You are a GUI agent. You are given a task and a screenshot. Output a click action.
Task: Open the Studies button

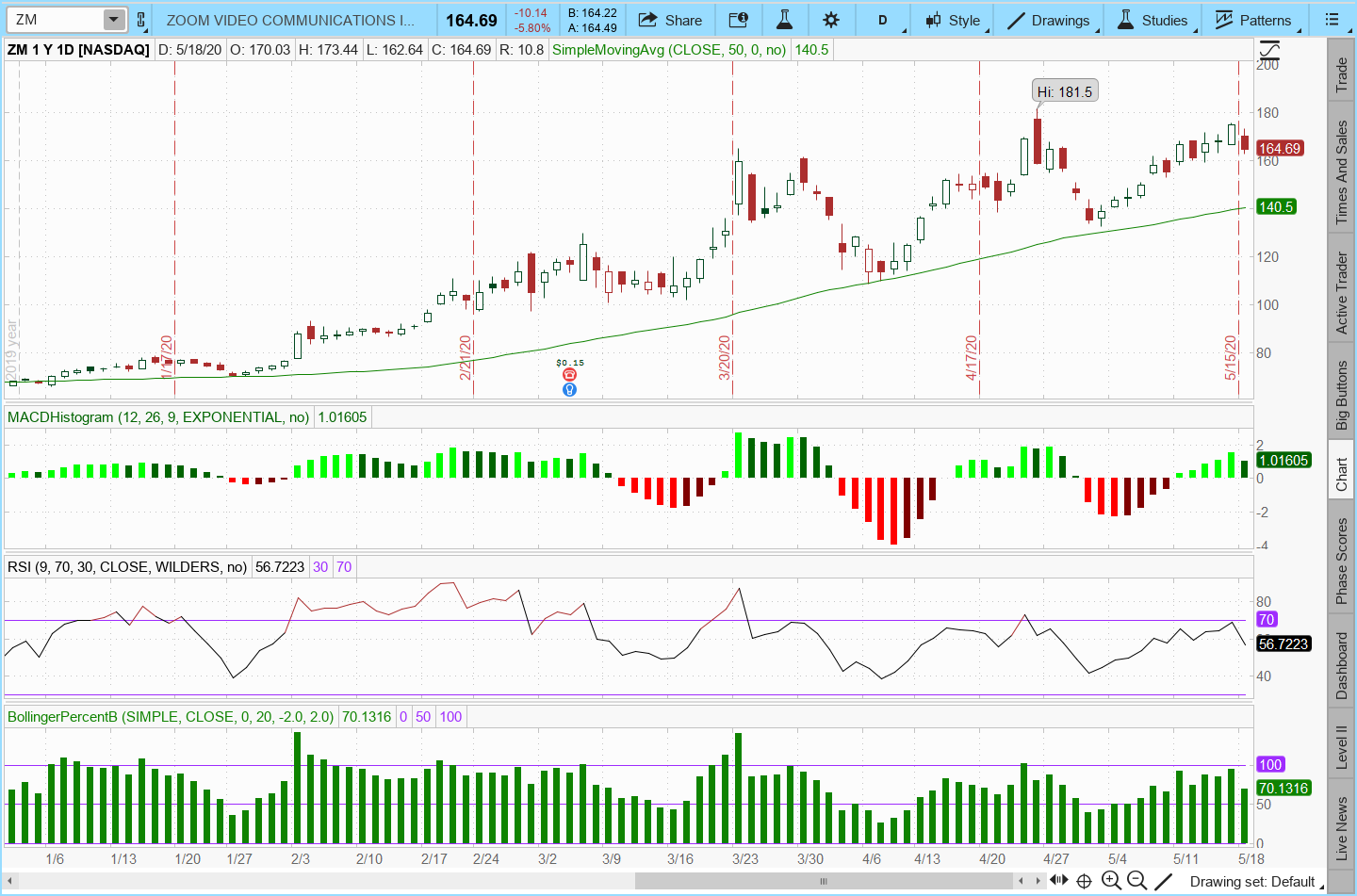1153,20
